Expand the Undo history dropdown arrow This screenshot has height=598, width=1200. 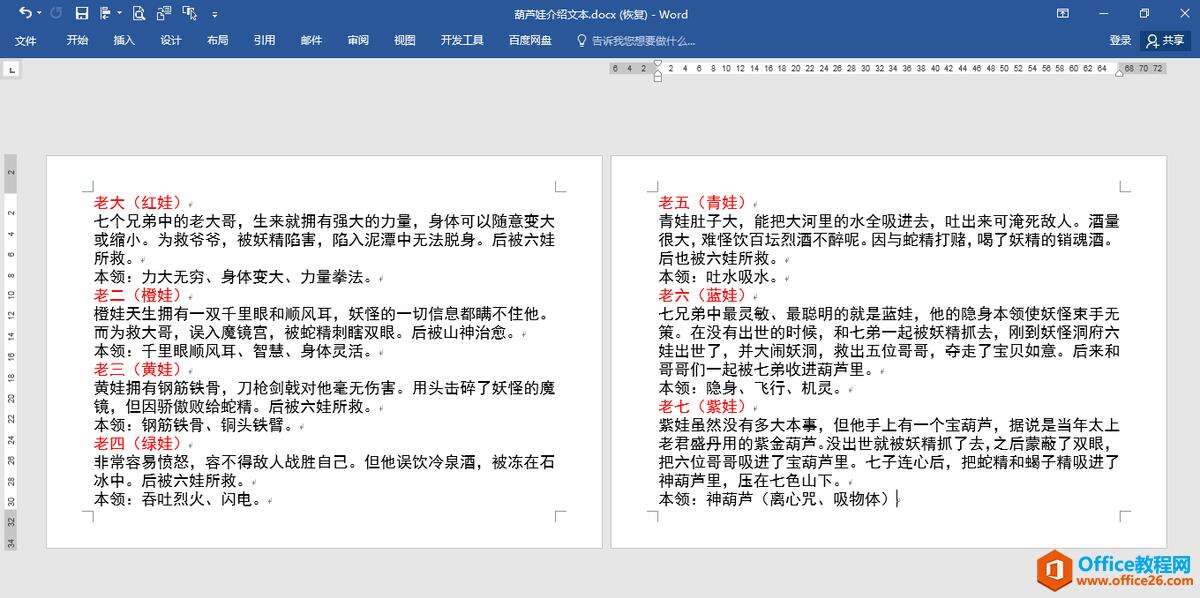click(39, 14)
